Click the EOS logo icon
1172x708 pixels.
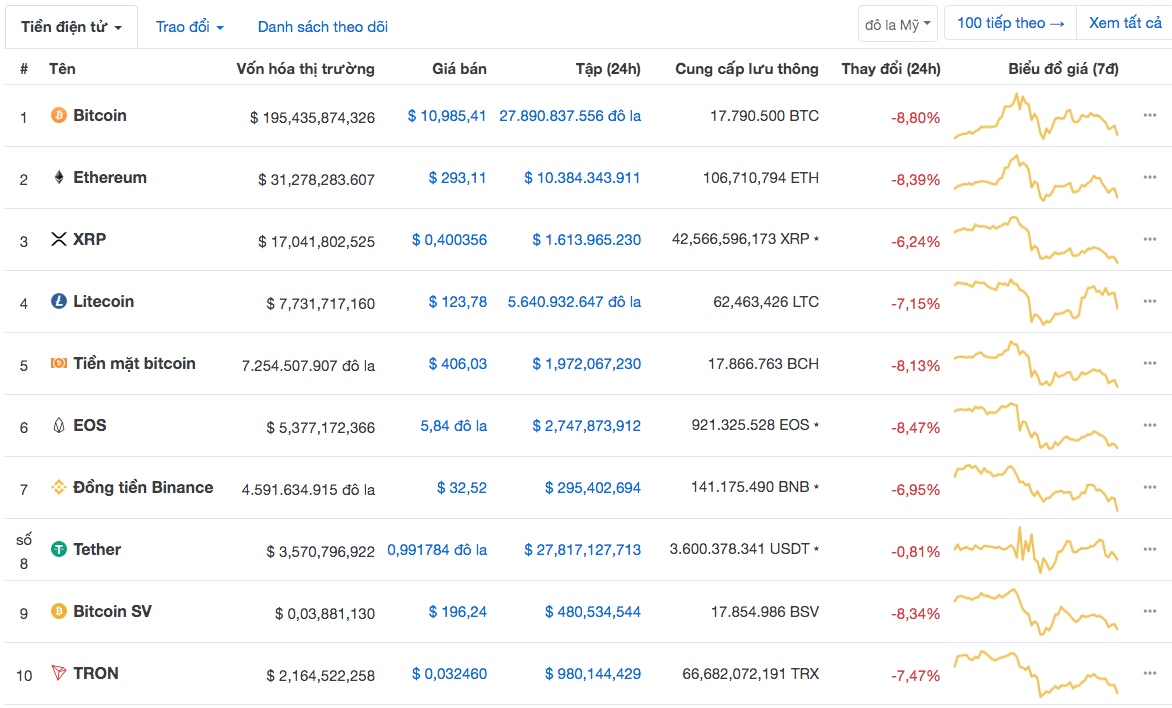[x=59, y=426]
